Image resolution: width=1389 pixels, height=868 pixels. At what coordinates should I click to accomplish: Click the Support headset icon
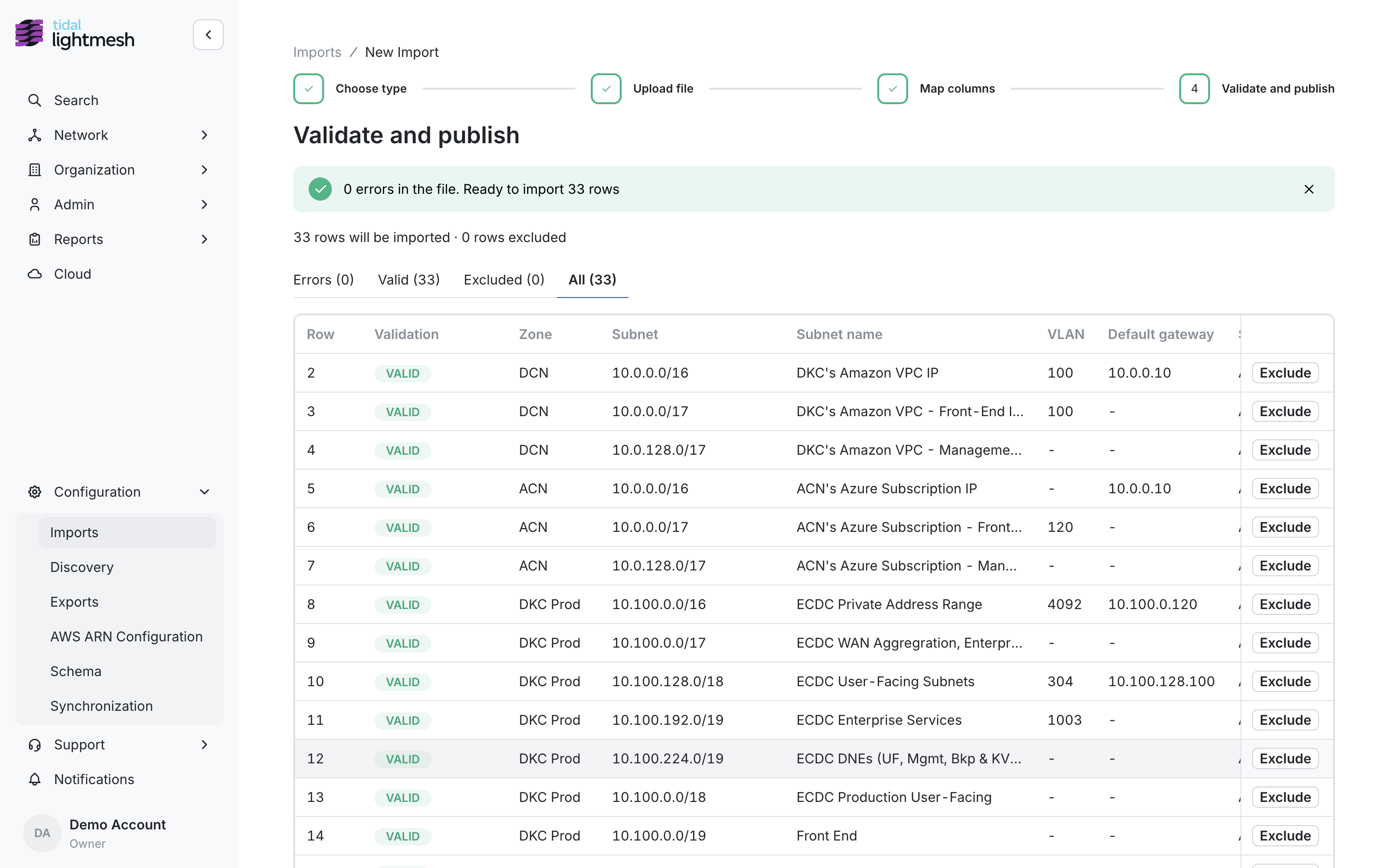point(34,745)
